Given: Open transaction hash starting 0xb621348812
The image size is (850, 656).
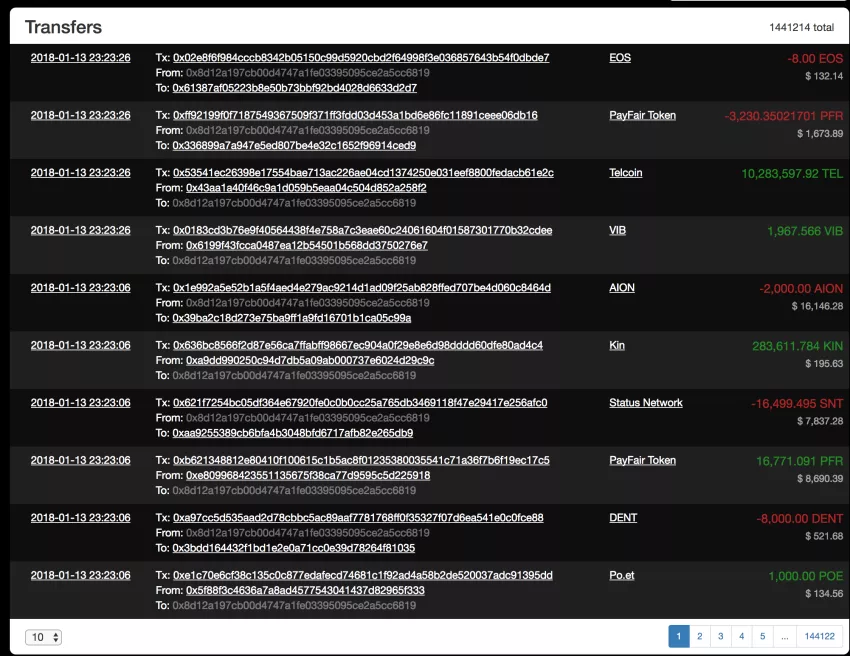Looking at the screenshot, I should 361,460.
